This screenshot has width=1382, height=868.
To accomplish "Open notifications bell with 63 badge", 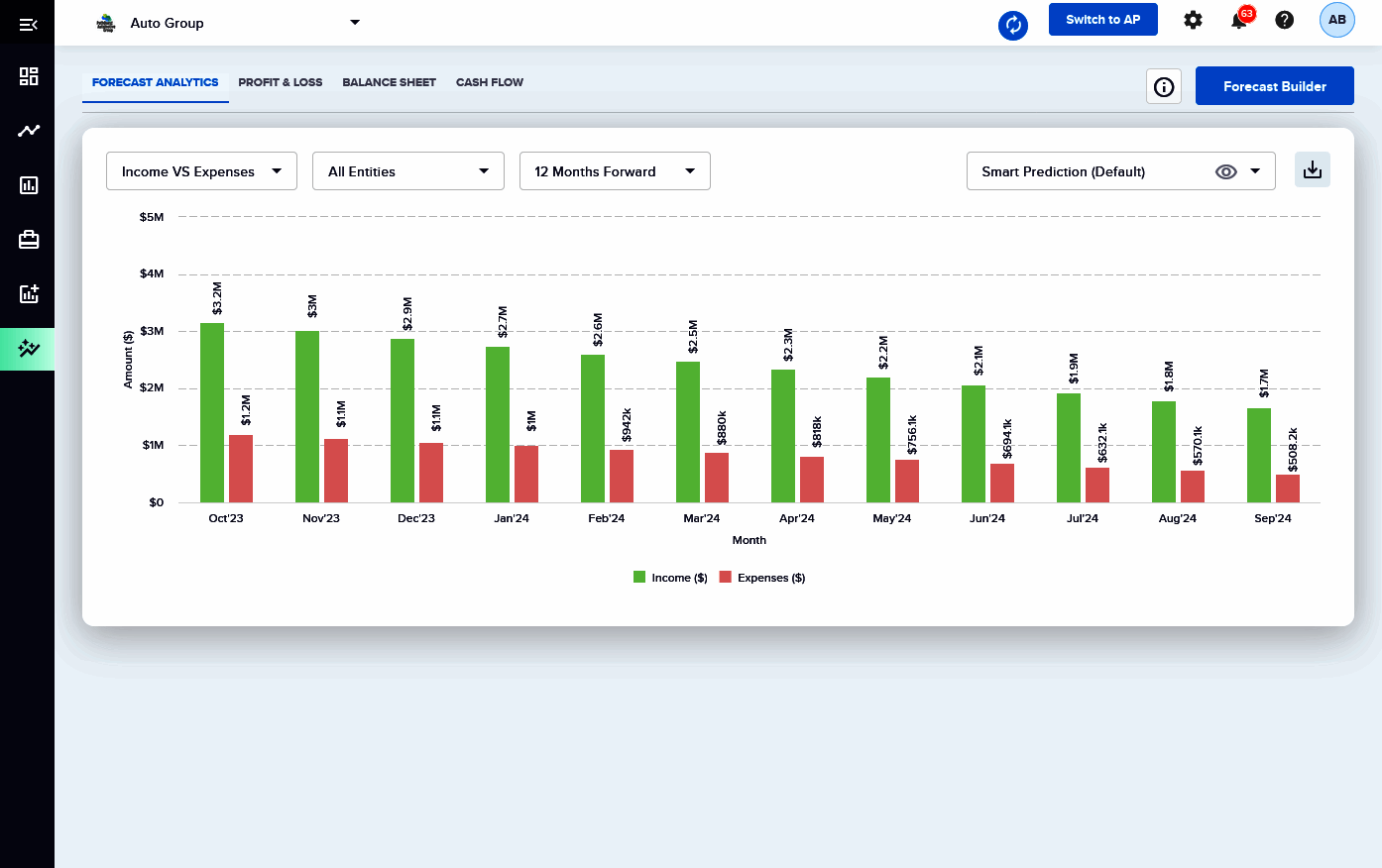I will [1239, 20].
